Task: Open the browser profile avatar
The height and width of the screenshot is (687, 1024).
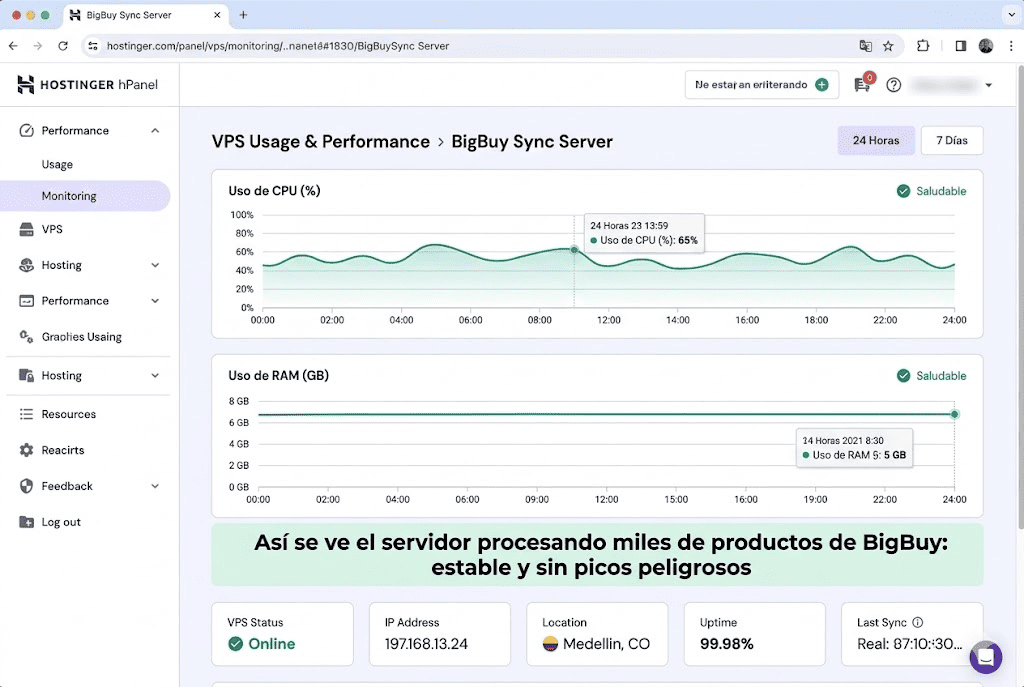Action: 986,46
